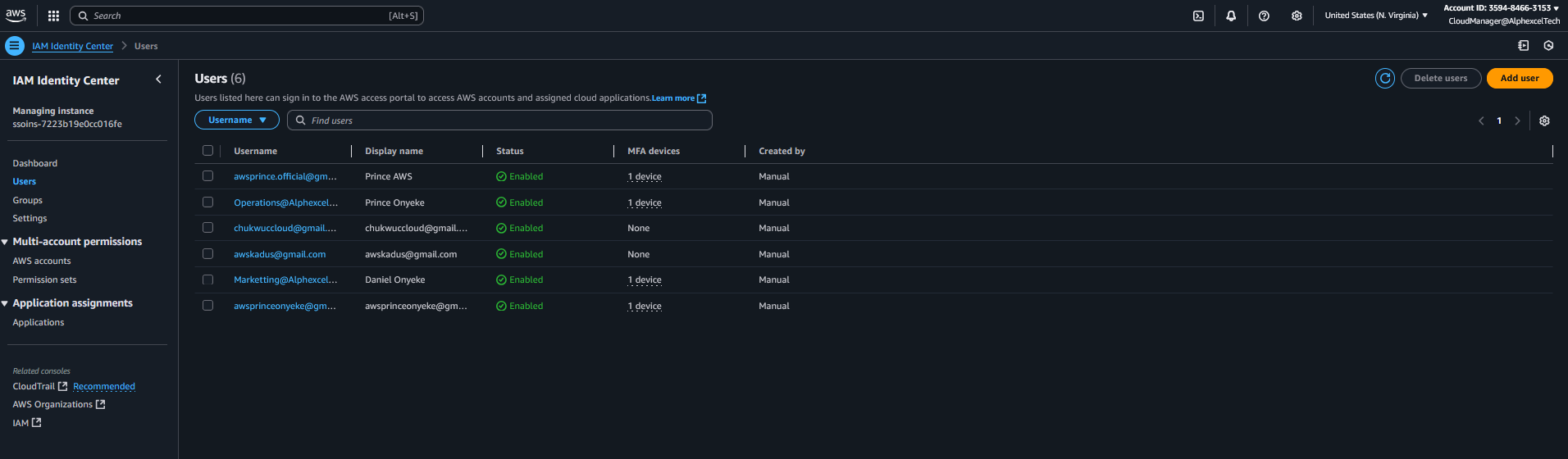Open the AWS home logo
The image size is (1568, 459).
(16, 15)
